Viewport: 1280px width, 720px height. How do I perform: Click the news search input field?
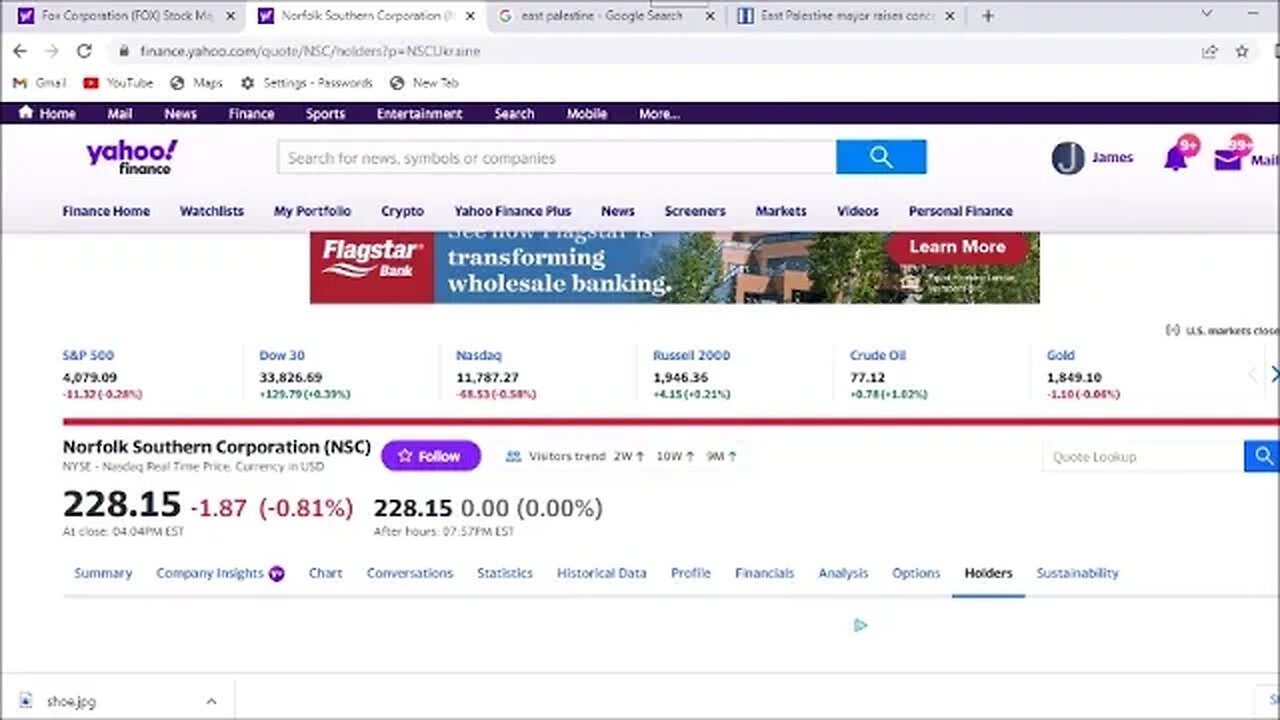point(557,157)
